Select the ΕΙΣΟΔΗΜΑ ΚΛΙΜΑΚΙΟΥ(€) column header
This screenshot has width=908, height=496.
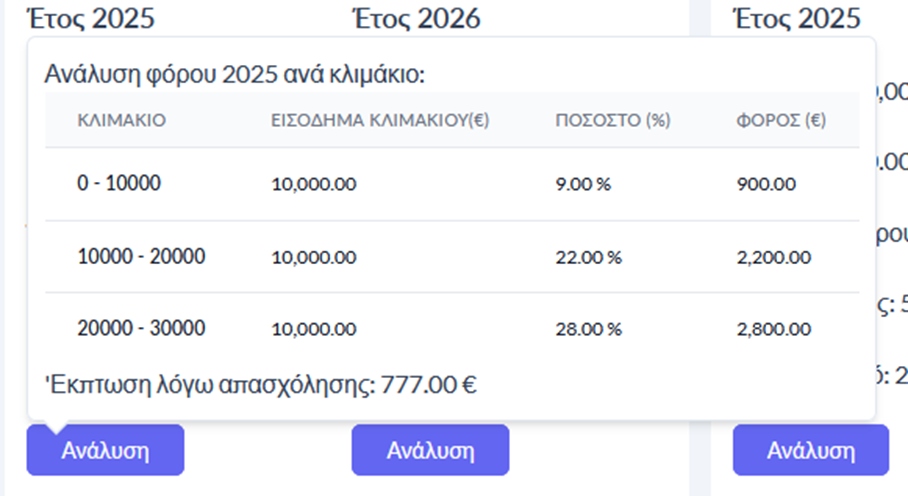click(x=381, y=121)
